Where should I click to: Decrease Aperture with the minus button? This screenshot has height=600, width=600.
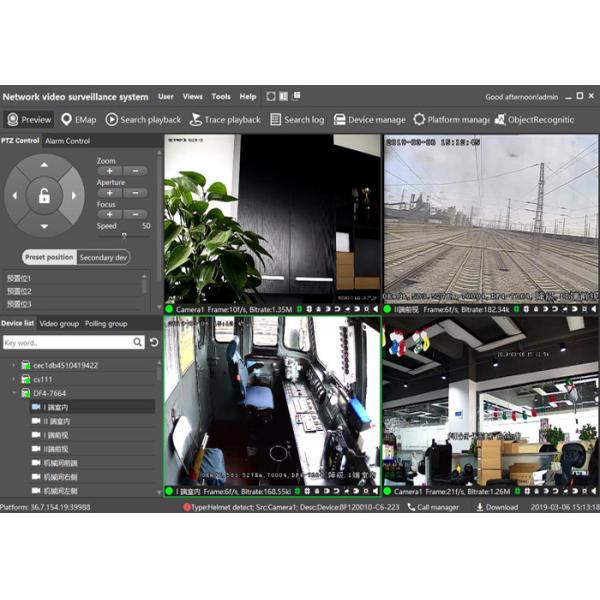click(135, 193)
